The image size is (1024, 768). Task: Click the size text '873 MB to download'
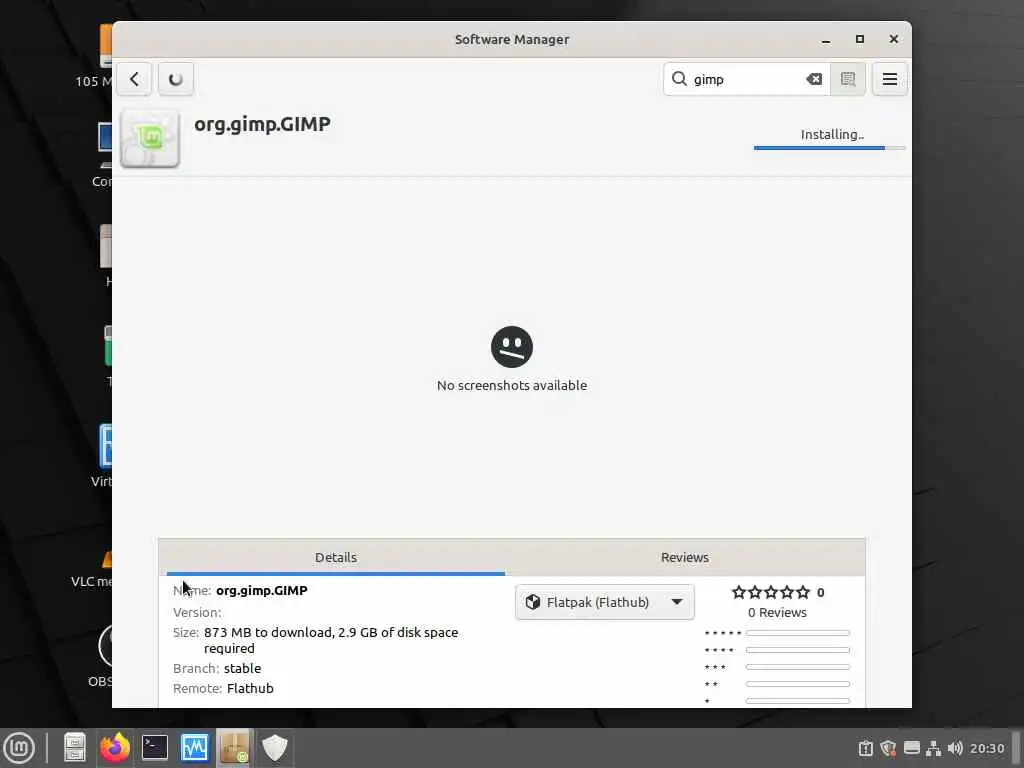[268, 632]
